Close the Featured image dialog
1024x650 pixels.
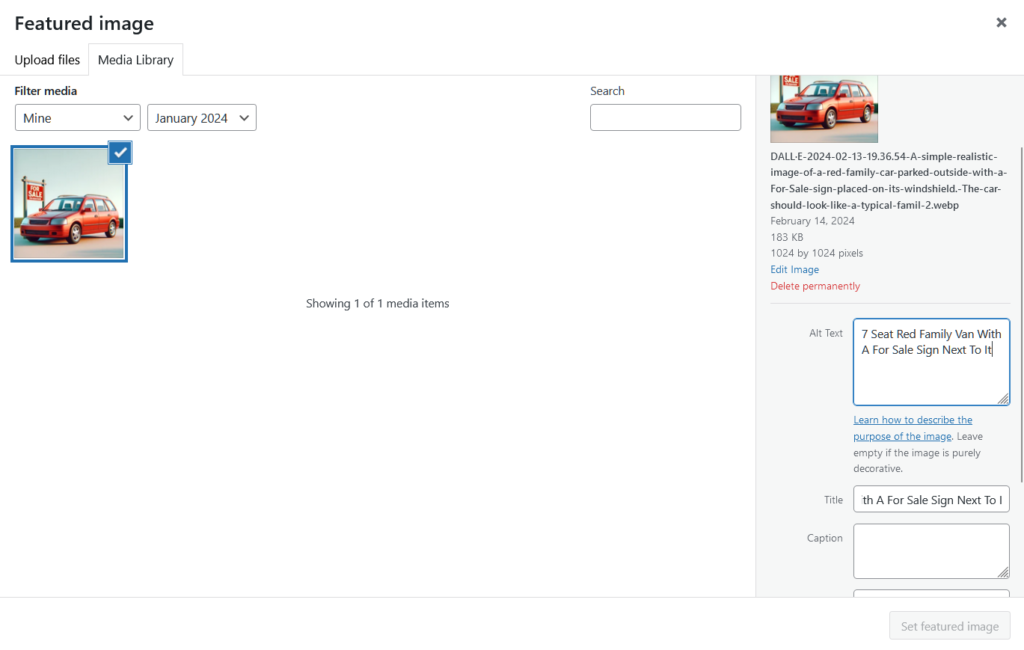[x=1001, y=22]
